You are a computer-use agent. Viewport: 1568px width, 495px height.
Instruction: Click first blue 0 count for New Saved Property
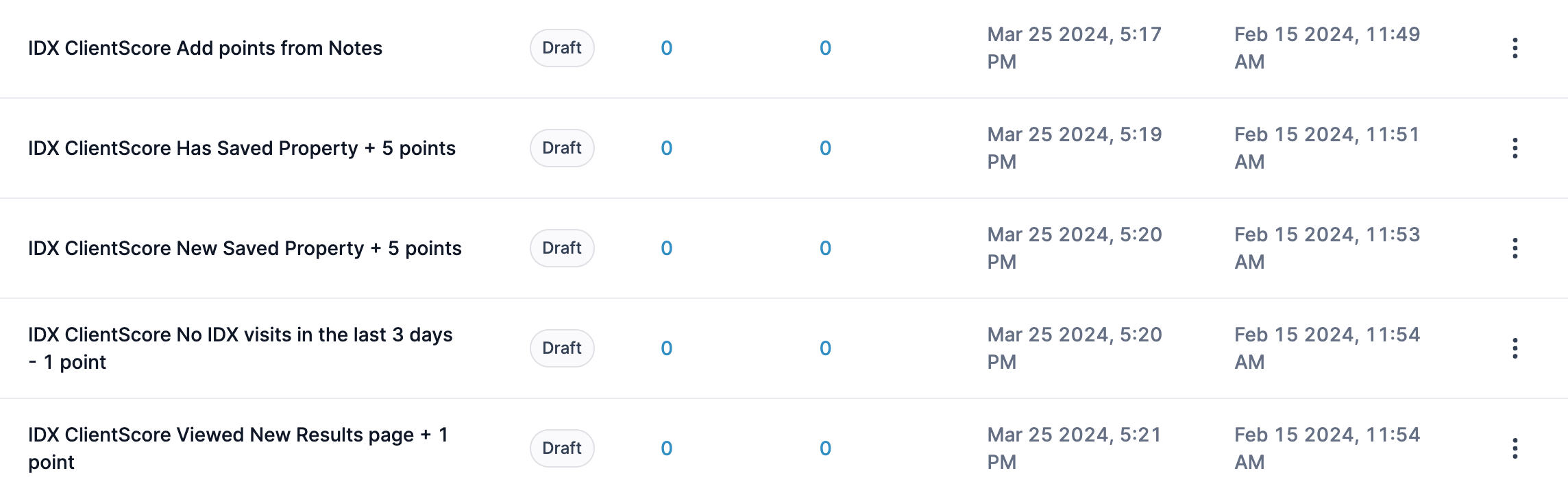coord(666,248)
